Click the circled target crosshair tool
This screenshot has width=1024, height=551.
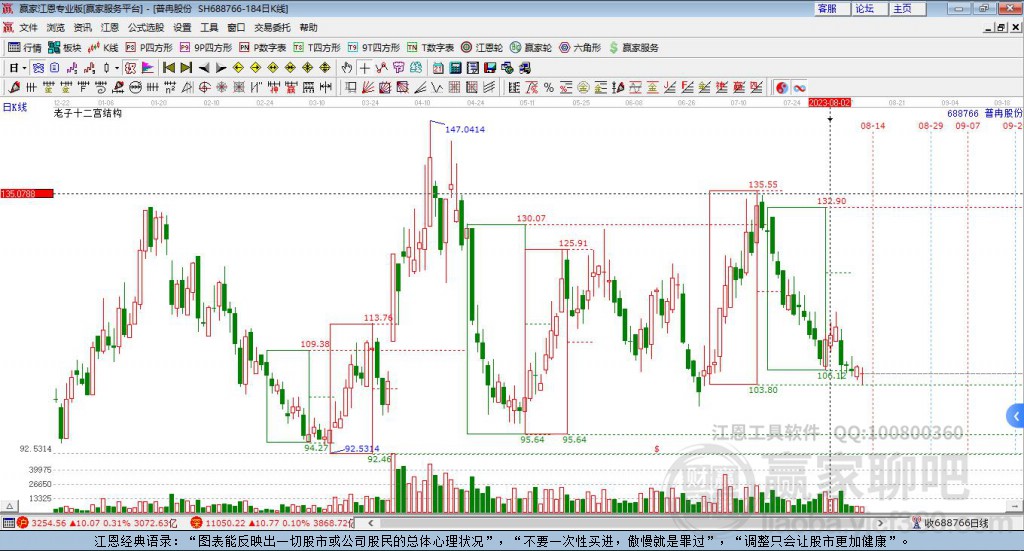[x=204, y=87]
